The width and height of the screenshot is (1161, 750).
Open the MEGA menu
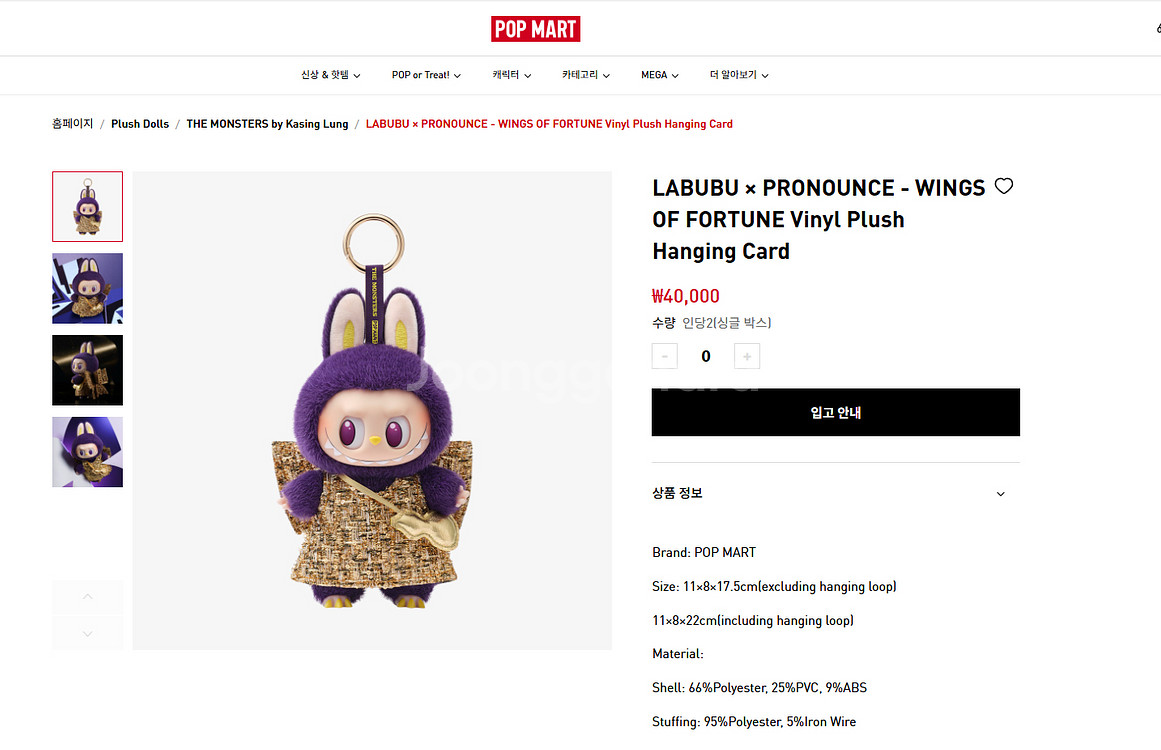[660, 75]
